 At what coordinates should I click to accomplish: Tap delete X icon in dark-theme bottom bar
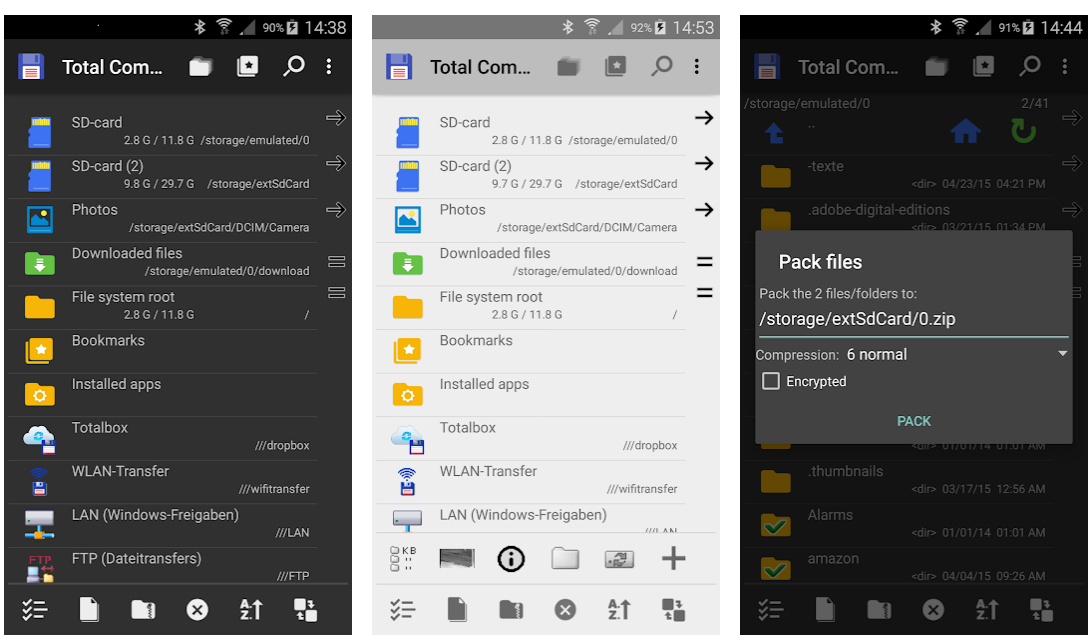pos(197,610)
